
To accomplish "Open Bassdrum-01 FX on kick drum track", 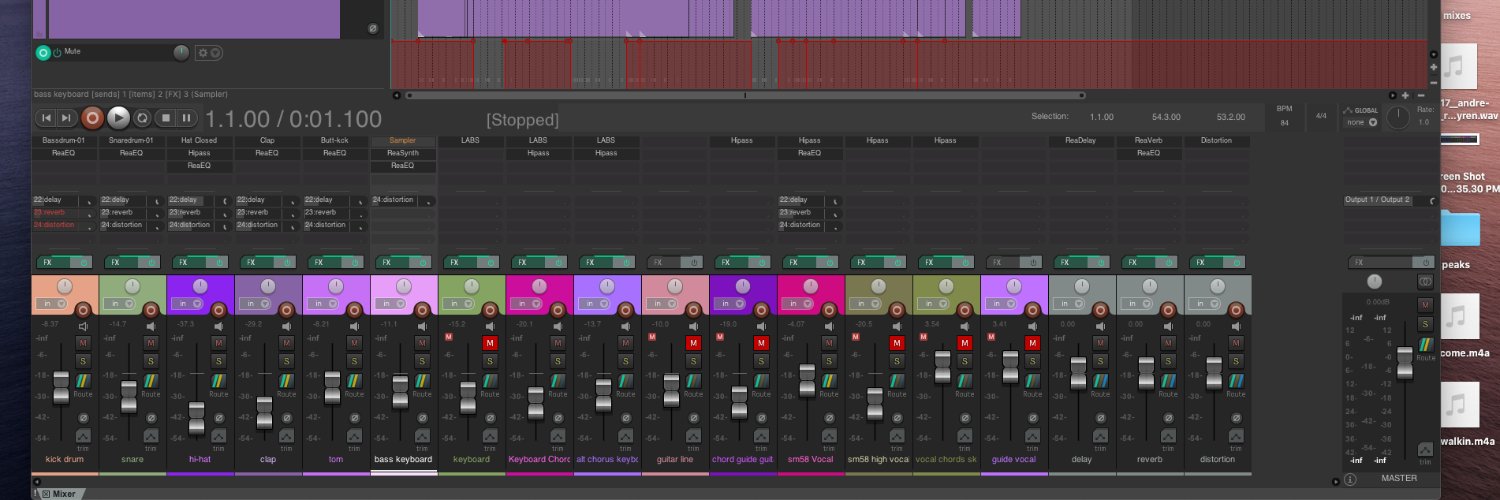I will [x=64, y=141].
